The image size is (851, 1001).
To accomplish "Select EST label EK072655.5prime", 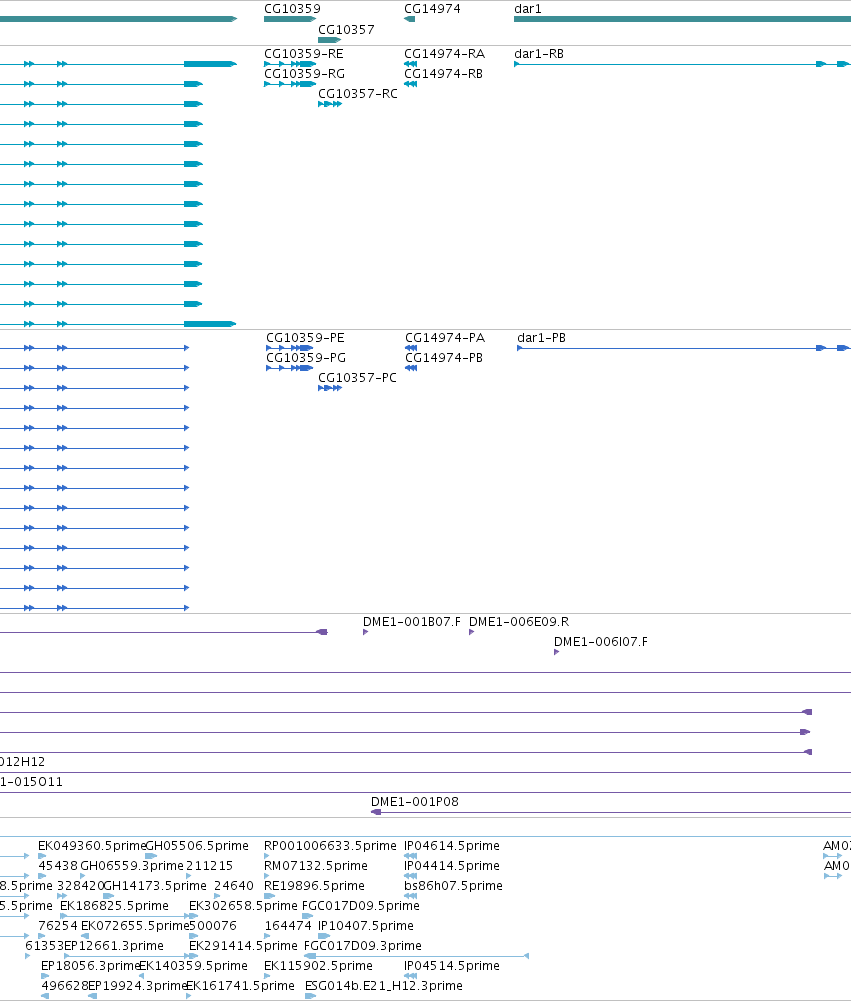I will (x=135, y=926).
